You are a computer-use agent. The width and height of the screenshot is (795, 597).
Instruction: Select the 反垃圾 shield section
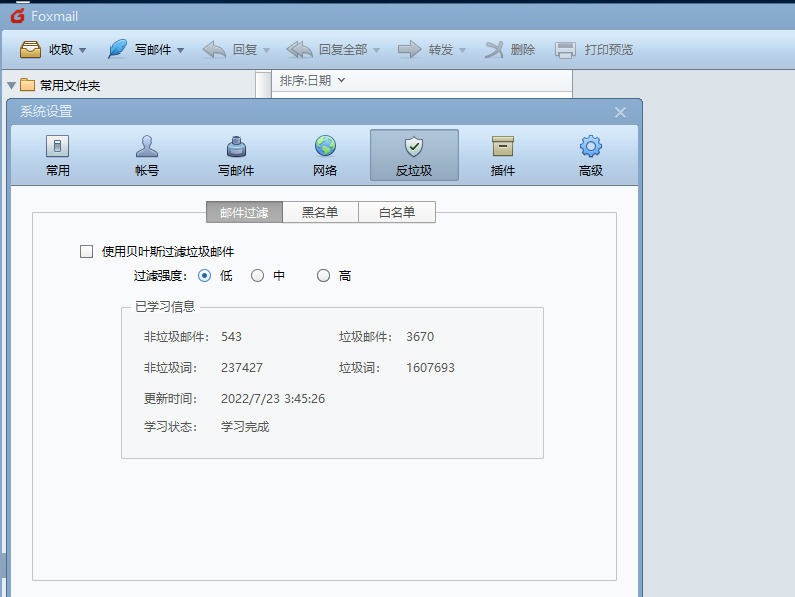tap(414, 155)
